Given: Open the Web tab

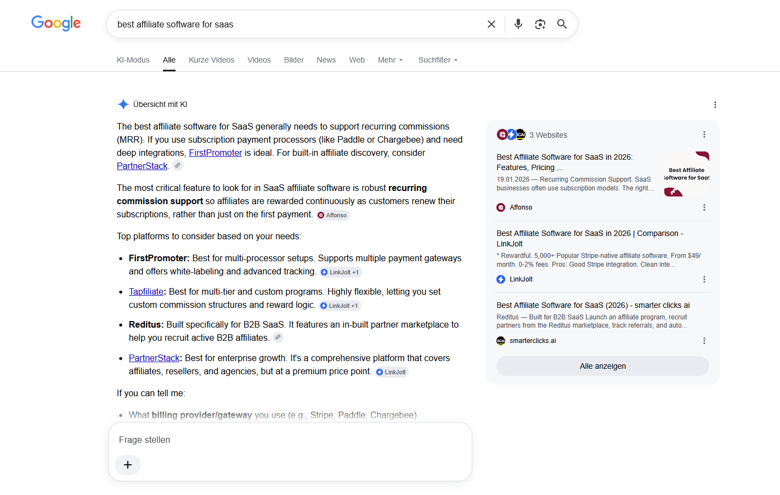Looking at the screenshot, I should point(357,60).
